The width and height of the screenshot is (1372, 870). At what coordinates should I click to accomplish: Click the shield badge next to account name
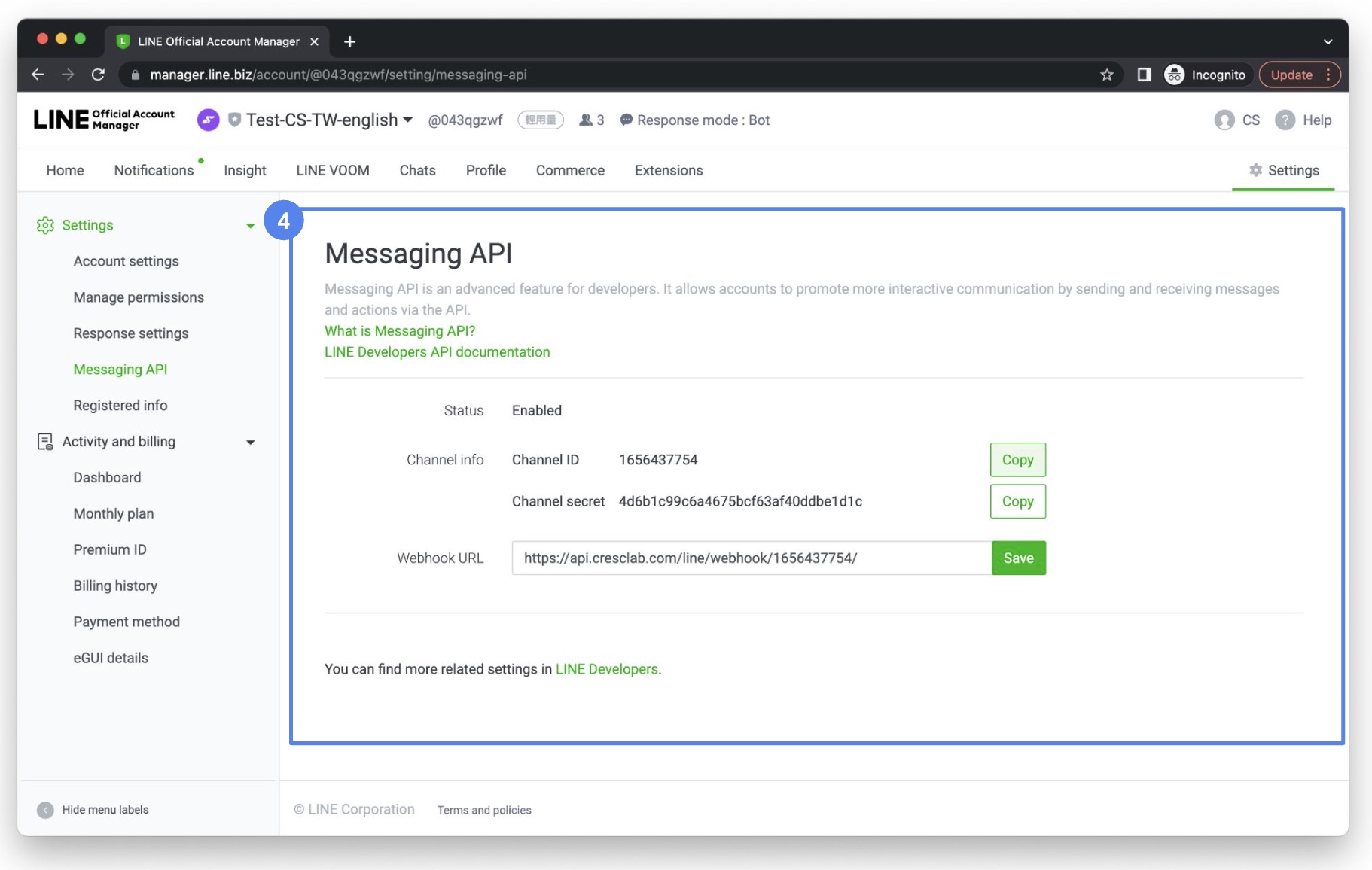pos(234,120)
